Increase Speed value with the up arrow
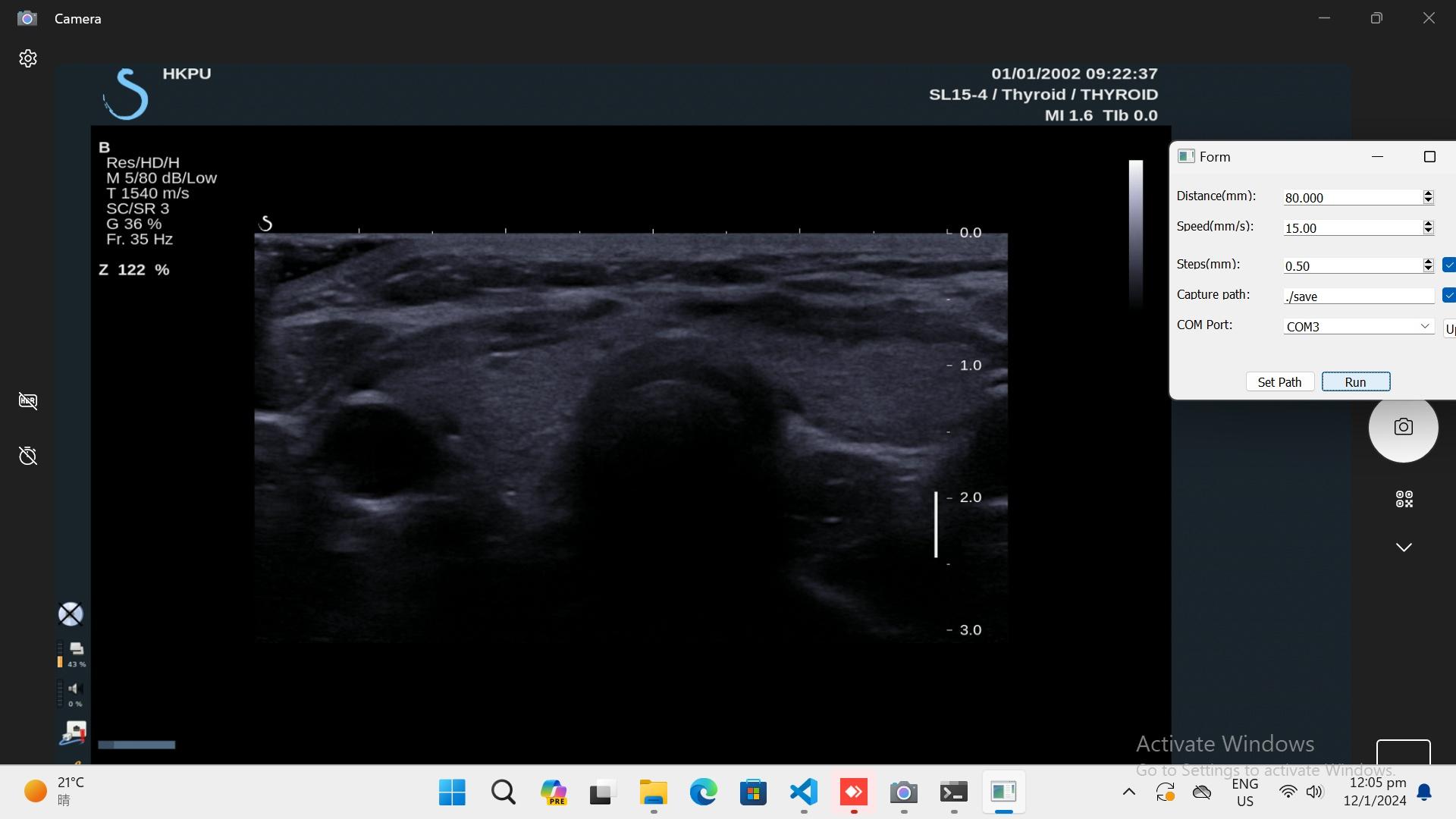This screenshot has height=819, width=1456. (x=1428, y=224)
